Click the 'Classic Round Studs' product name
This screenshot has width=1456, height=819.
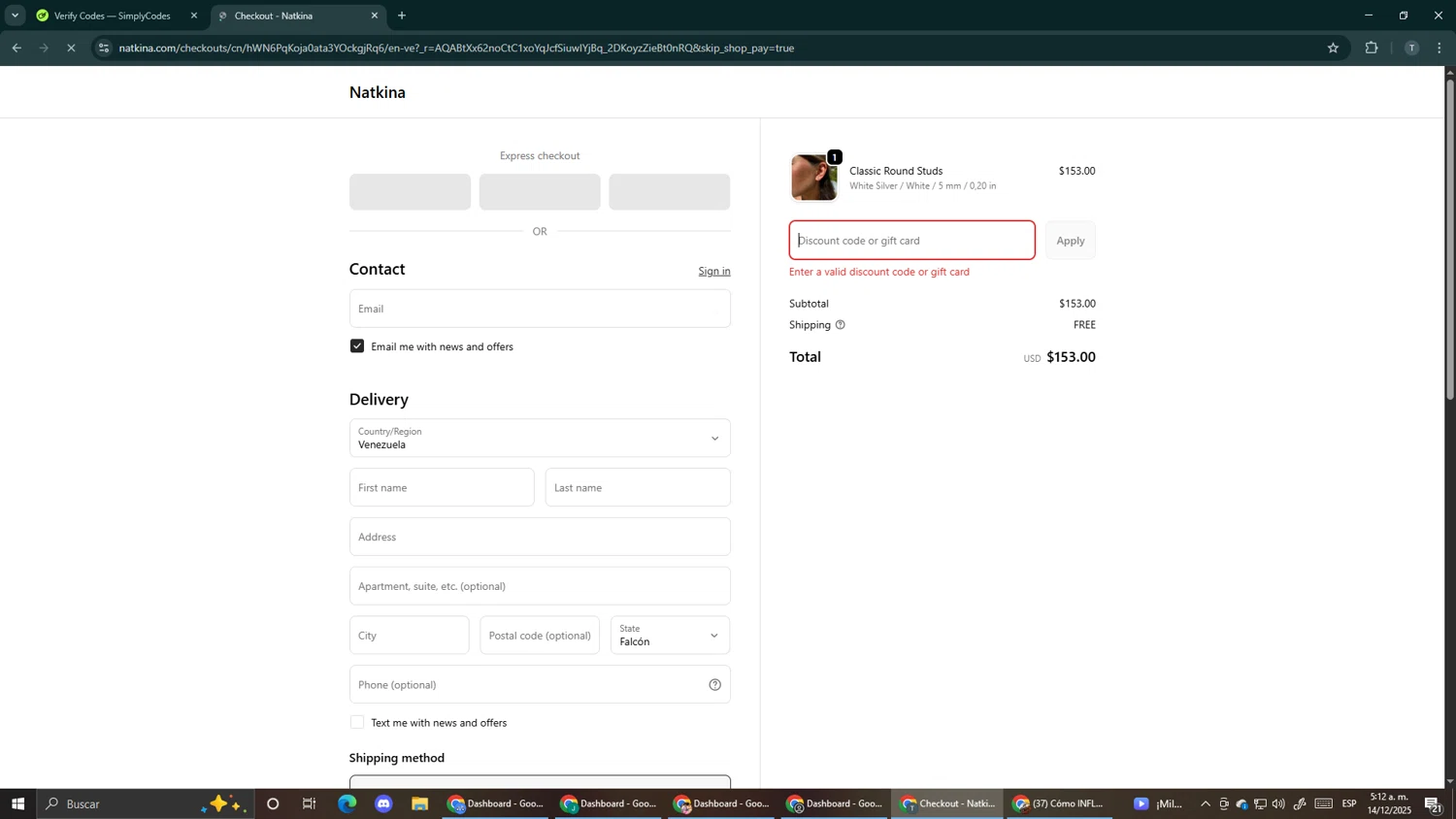coord(896,171)
